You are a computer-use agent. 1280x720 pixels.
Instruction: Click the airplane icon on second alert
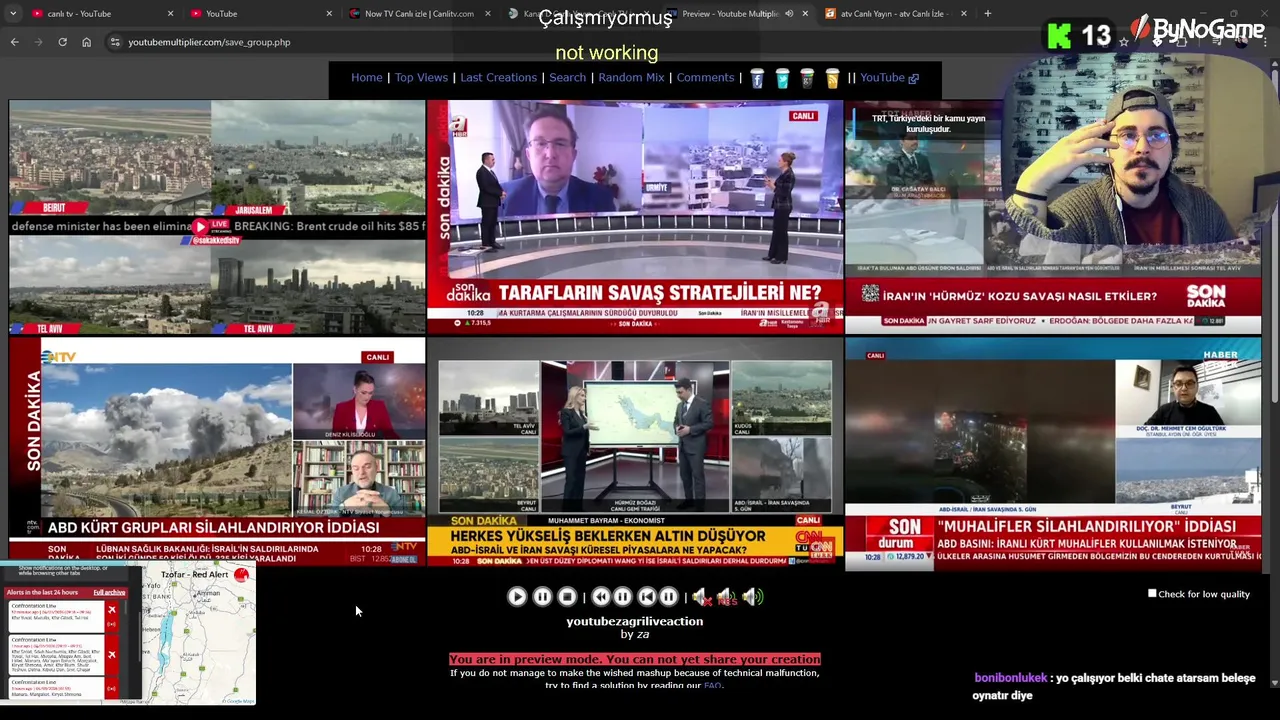click(x=111, y=654)
